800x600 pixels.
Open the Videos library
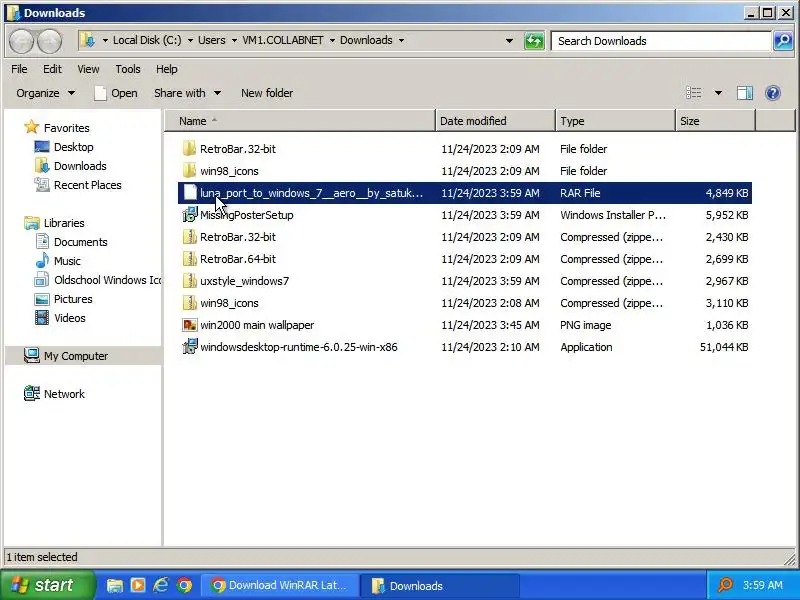69,318
